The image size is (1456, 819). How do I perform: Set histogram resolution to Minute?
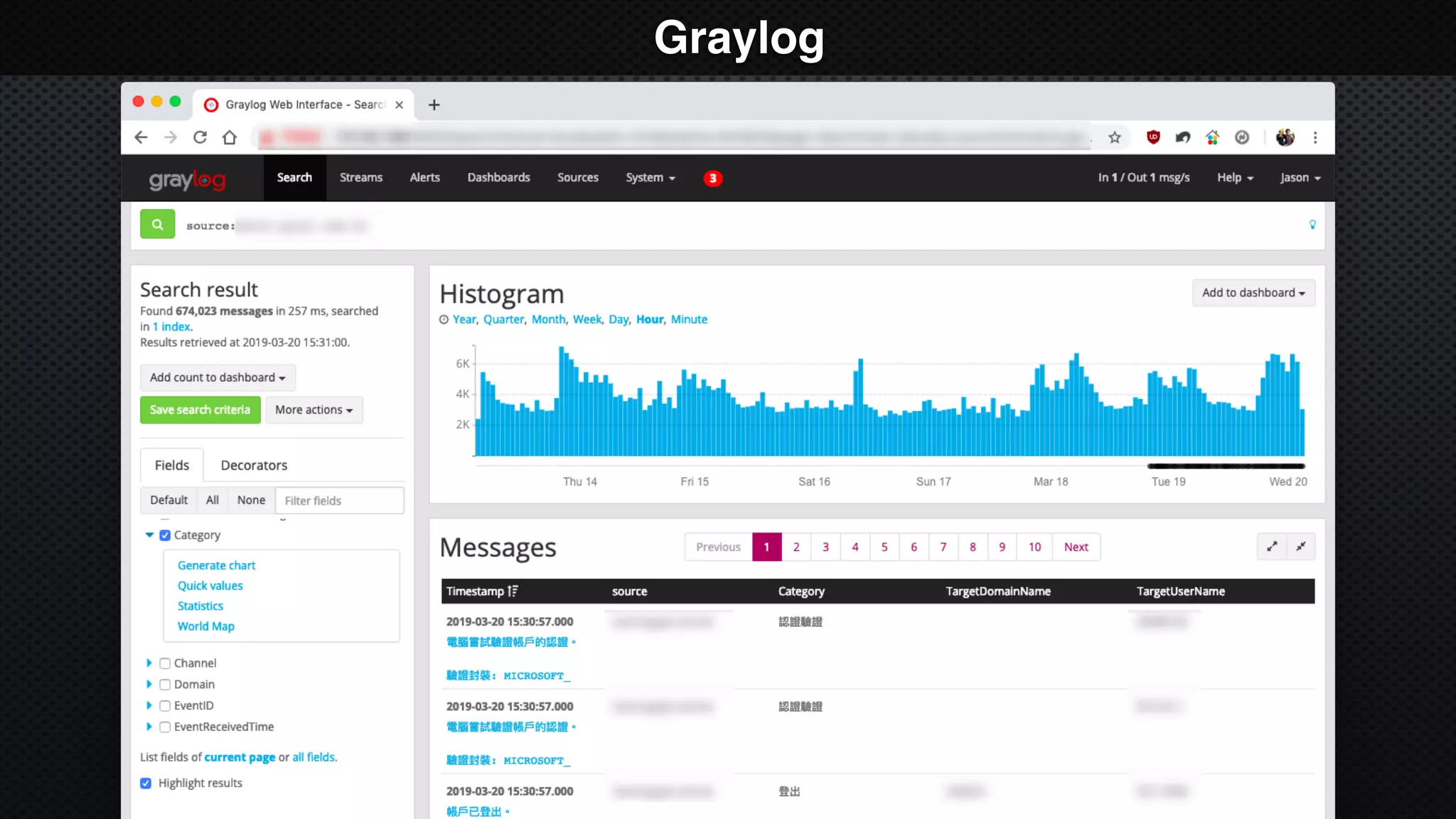pyautogui.click(x=689, y=320)
